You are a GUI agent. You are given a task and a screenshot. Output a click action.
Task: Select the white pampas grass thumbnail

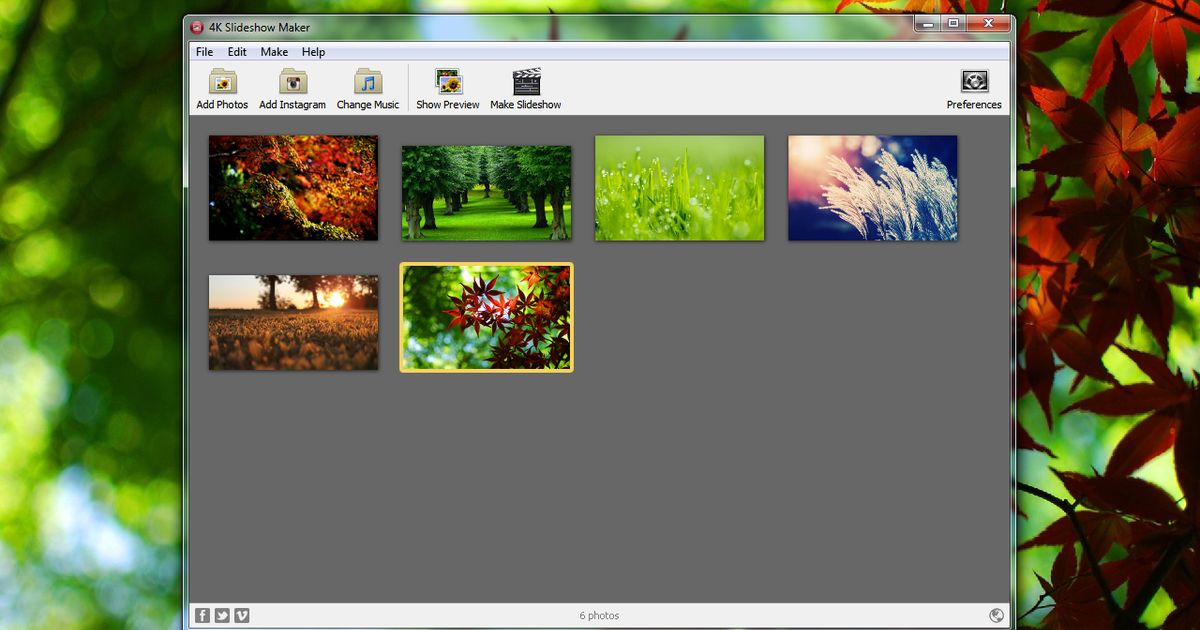pyautogui.click(x=873, y=188)
